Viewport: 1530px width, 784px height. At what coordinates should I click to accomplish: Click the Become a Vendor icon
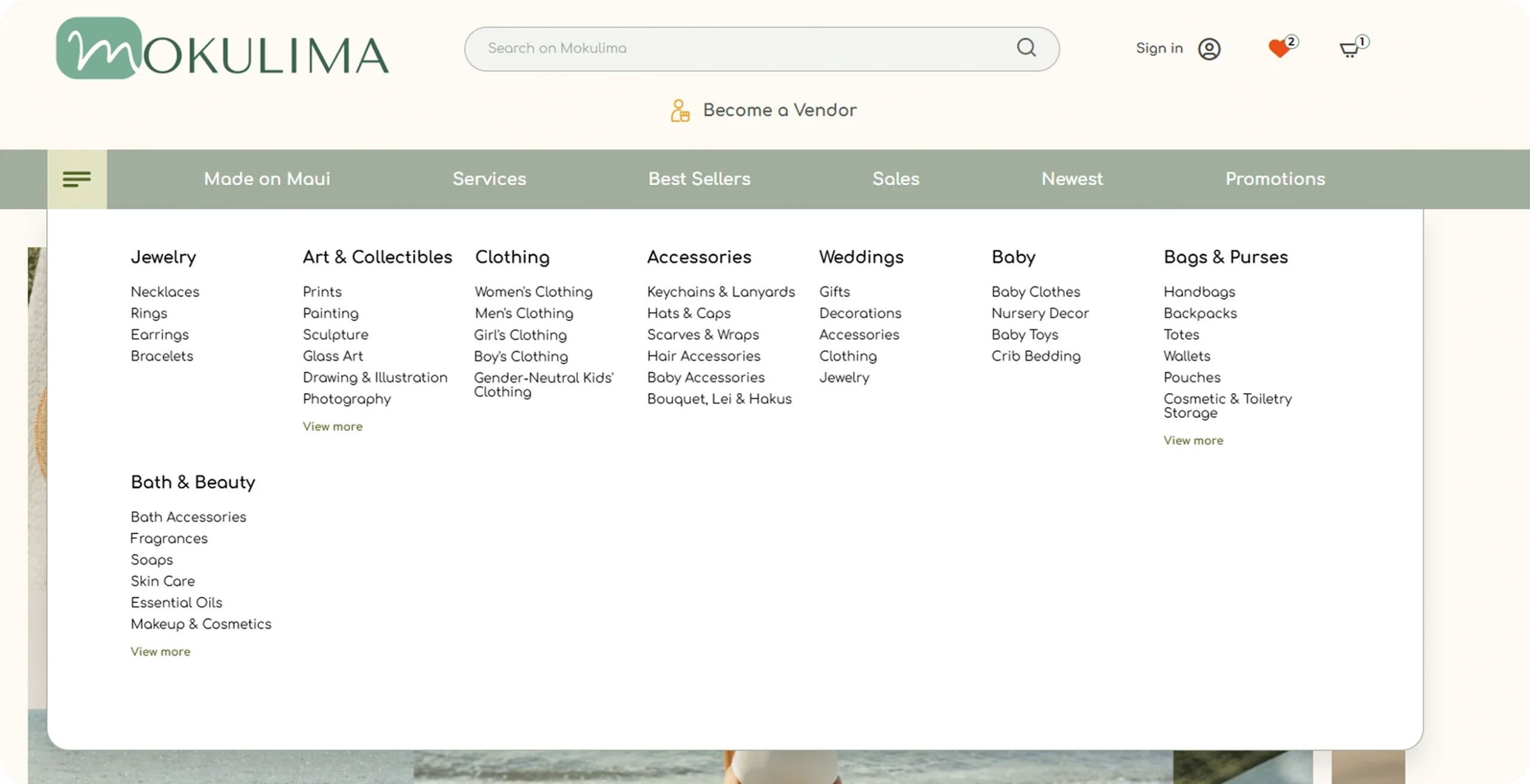[680, 111]
